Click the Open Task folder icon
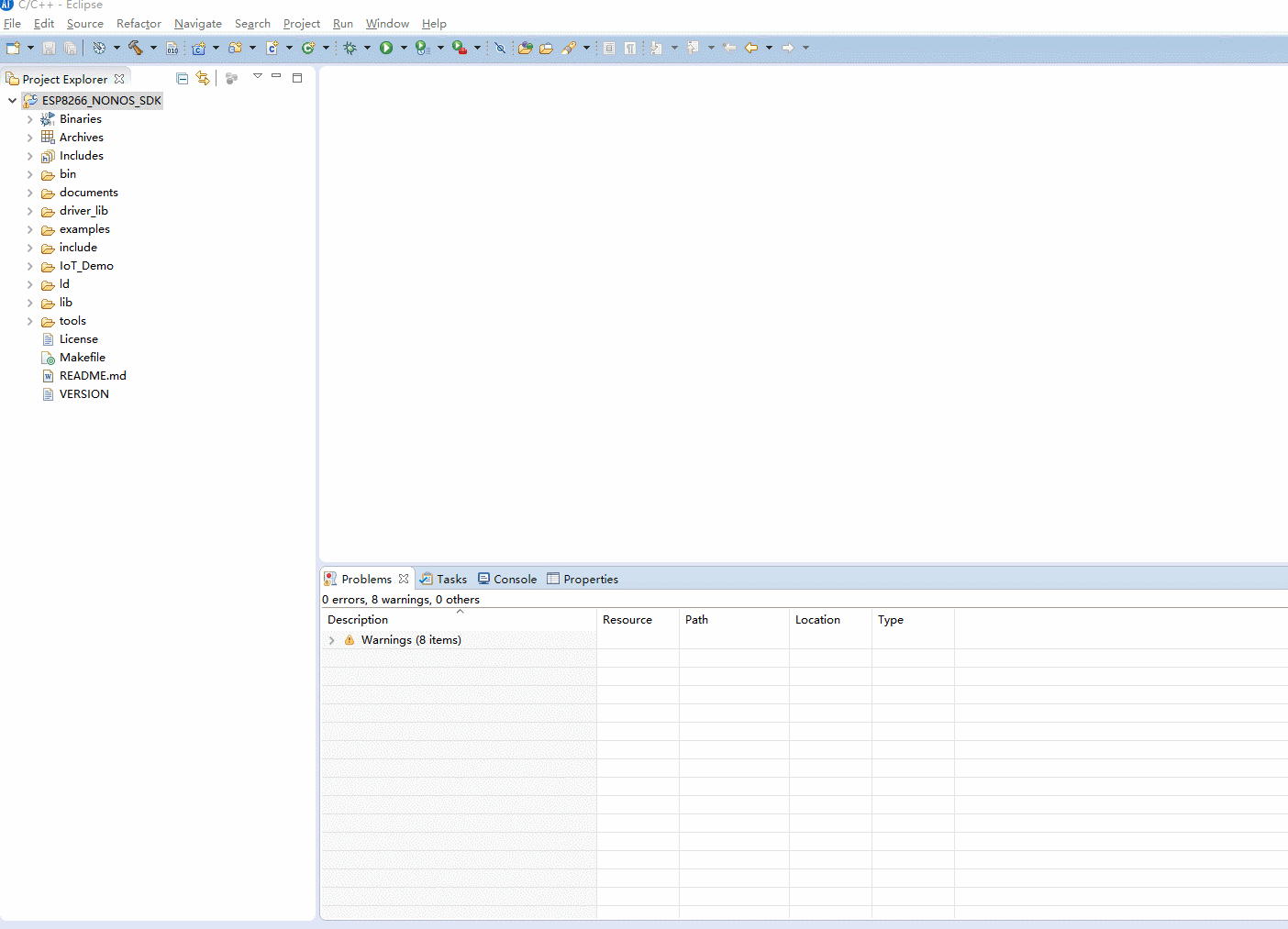1288x929 pixels. pyautogui.click(x=547, y=48)
